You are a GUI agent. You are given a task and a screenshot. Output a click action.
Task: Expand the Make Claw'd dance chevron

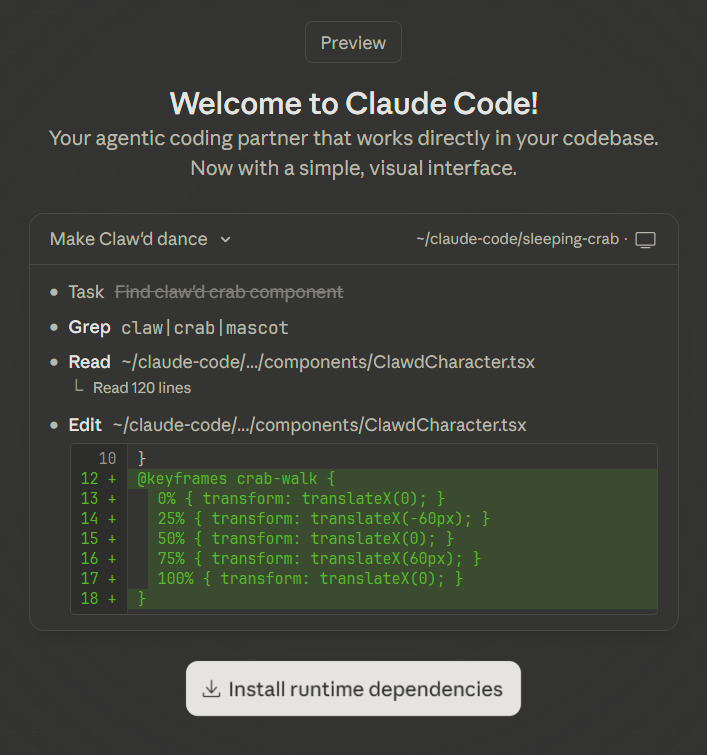[x=225, y=239]
